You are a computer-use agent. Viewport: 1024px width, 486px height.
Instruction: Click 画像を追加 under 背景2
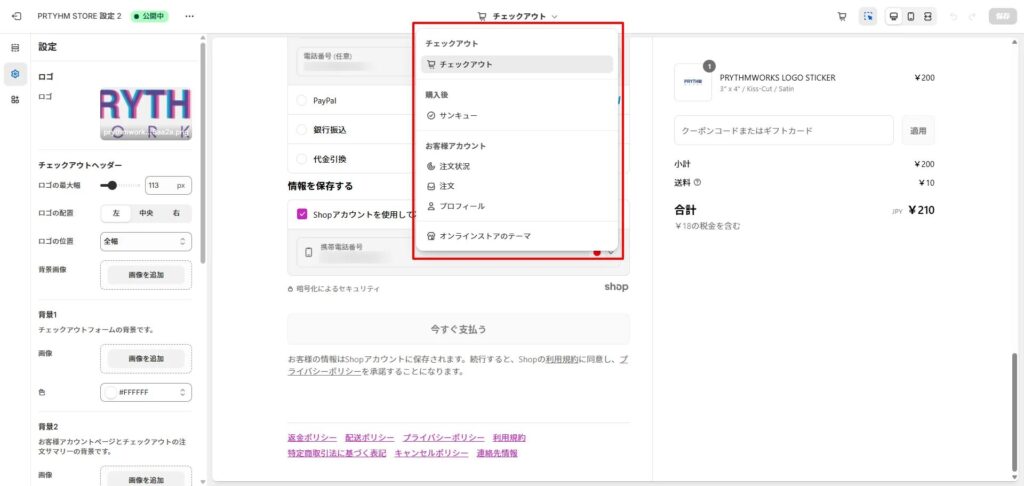(x=146, y=479)
